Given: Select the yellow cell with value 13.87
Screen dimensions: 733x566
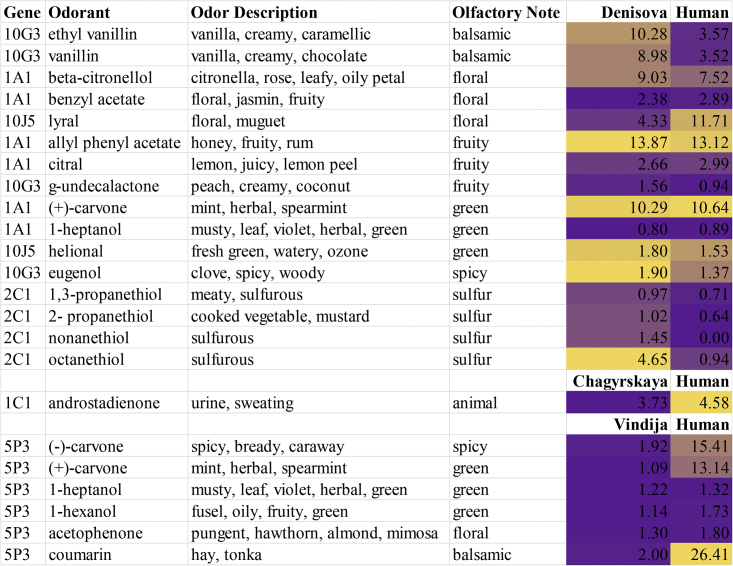Looking at the screenshot, I should click(619, 143).
